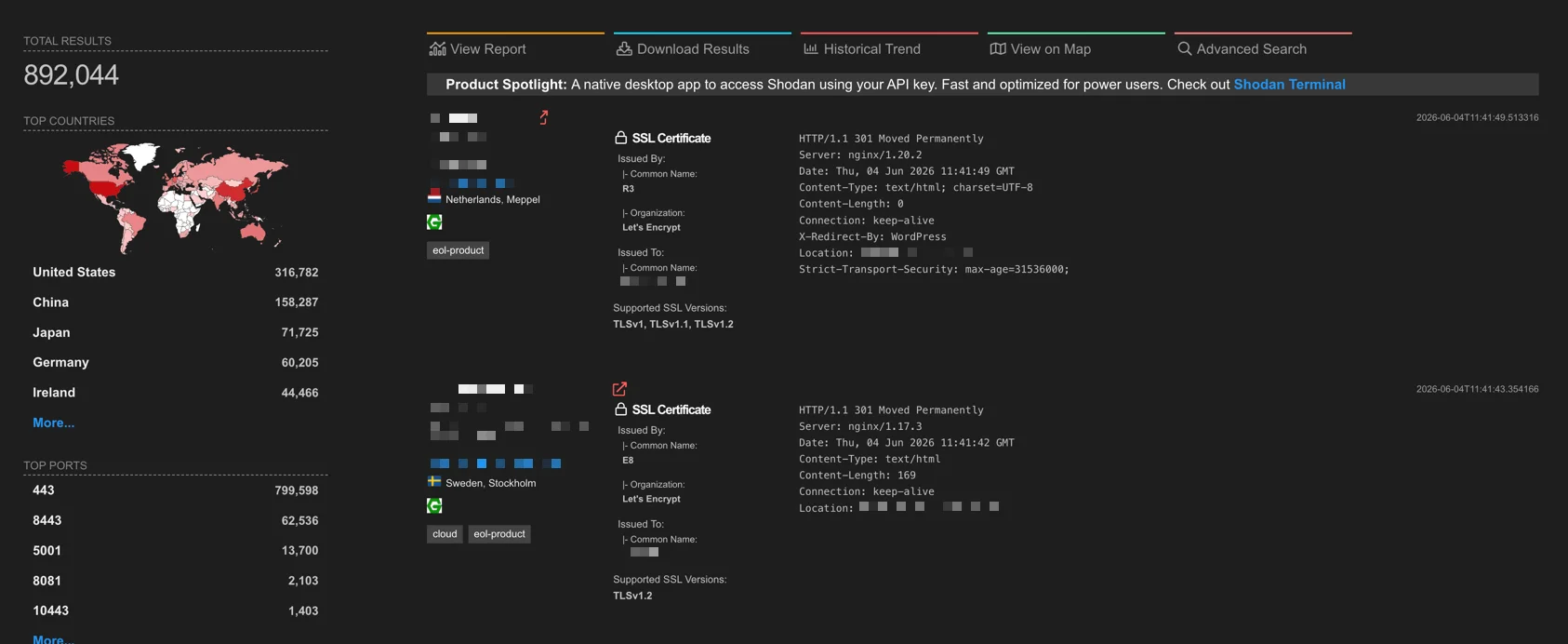This screenshot has width=1568, height=644.
Task: Click lock icon of nginx/1.20.2 SSL Certificate
Action: point(620,138)
